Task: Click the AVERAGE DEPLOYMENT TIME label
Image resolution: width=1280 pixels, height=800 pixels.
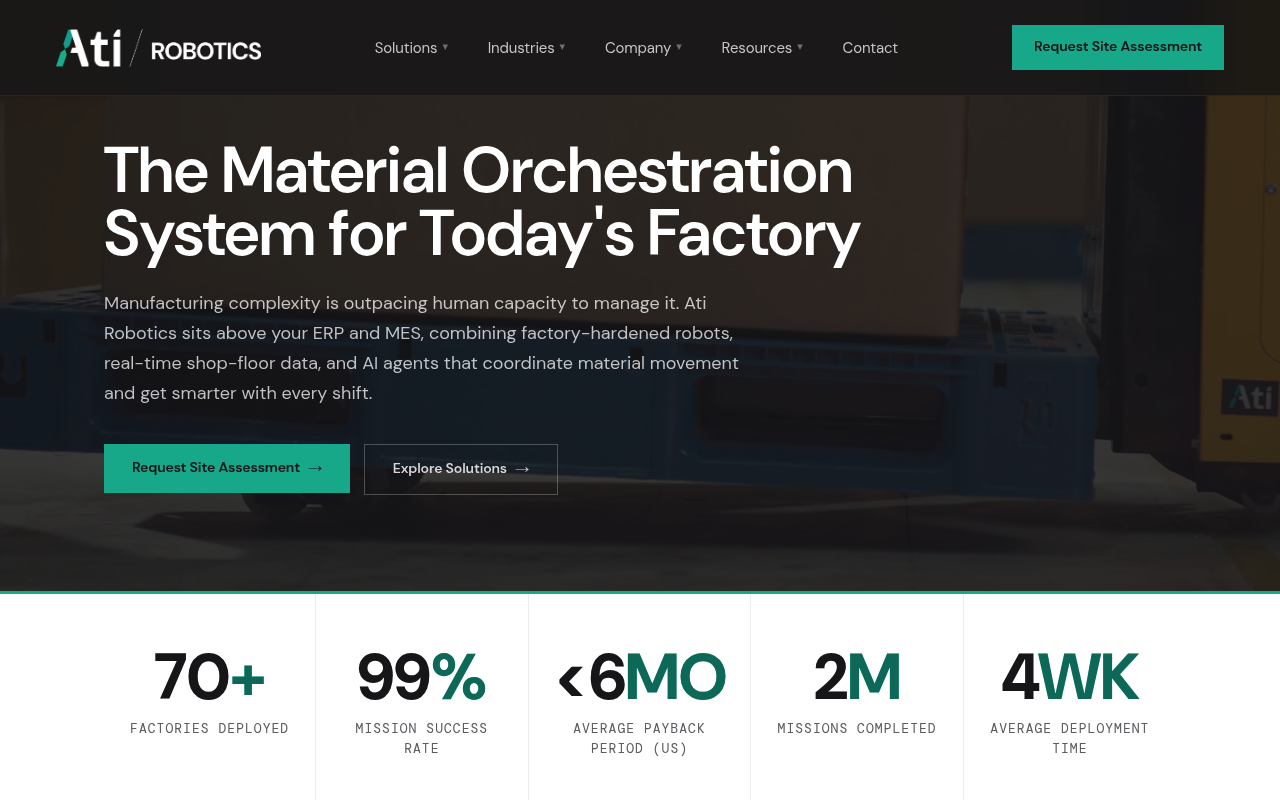Action: coord(1070,738)
